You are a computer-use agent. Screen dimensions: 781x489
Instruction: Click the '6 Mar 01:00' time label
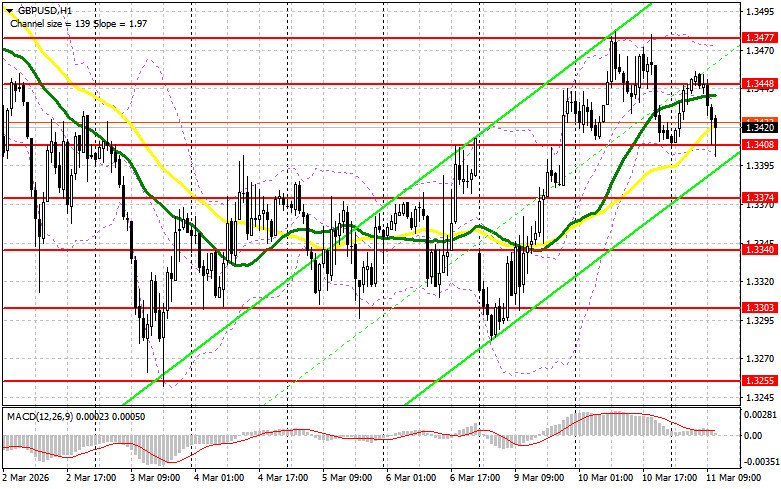tap(411, 478)
